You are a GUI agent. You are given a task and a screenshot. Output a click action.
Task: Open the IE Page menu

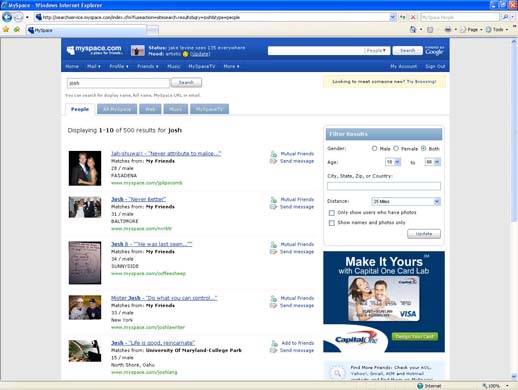pyautogui.click(x=472, y=30)
